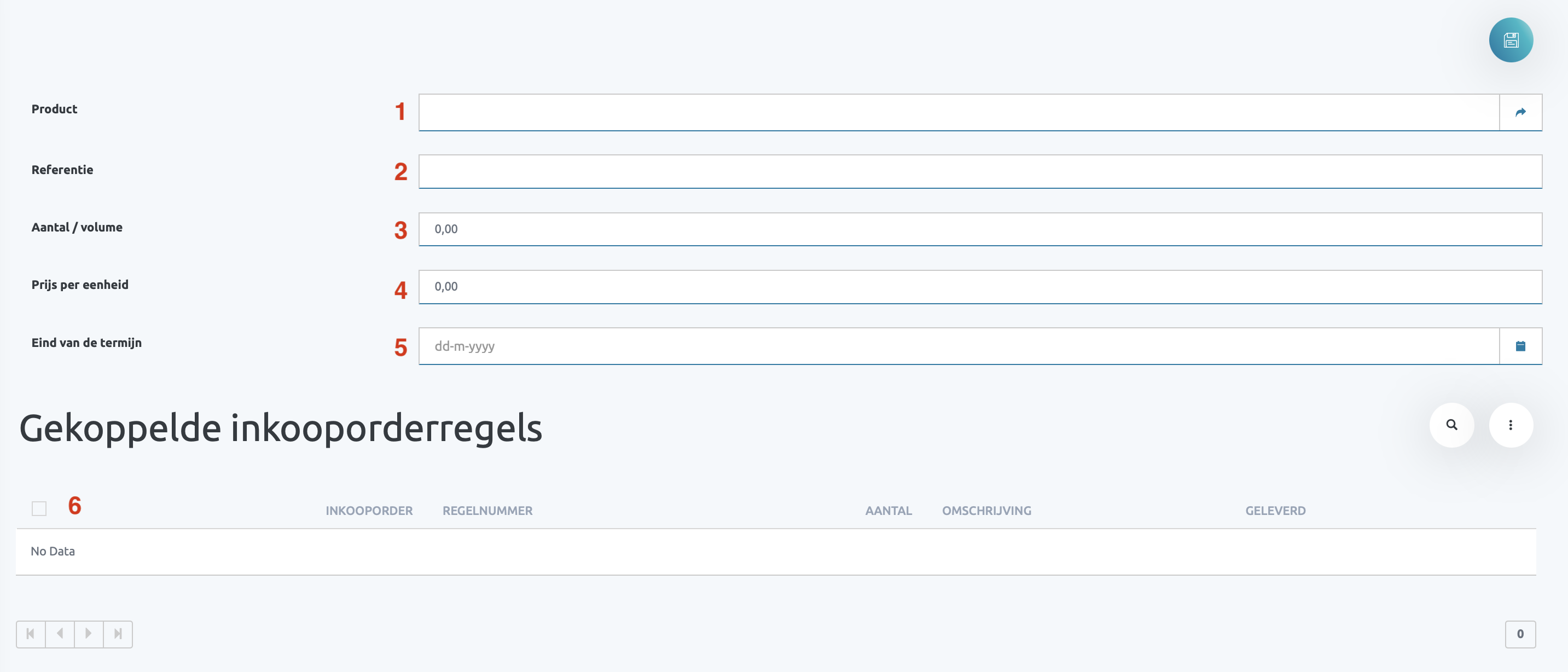Click the Referentie input field
The height and width of the screenshot is (672, 1568).
click(980, 171)
